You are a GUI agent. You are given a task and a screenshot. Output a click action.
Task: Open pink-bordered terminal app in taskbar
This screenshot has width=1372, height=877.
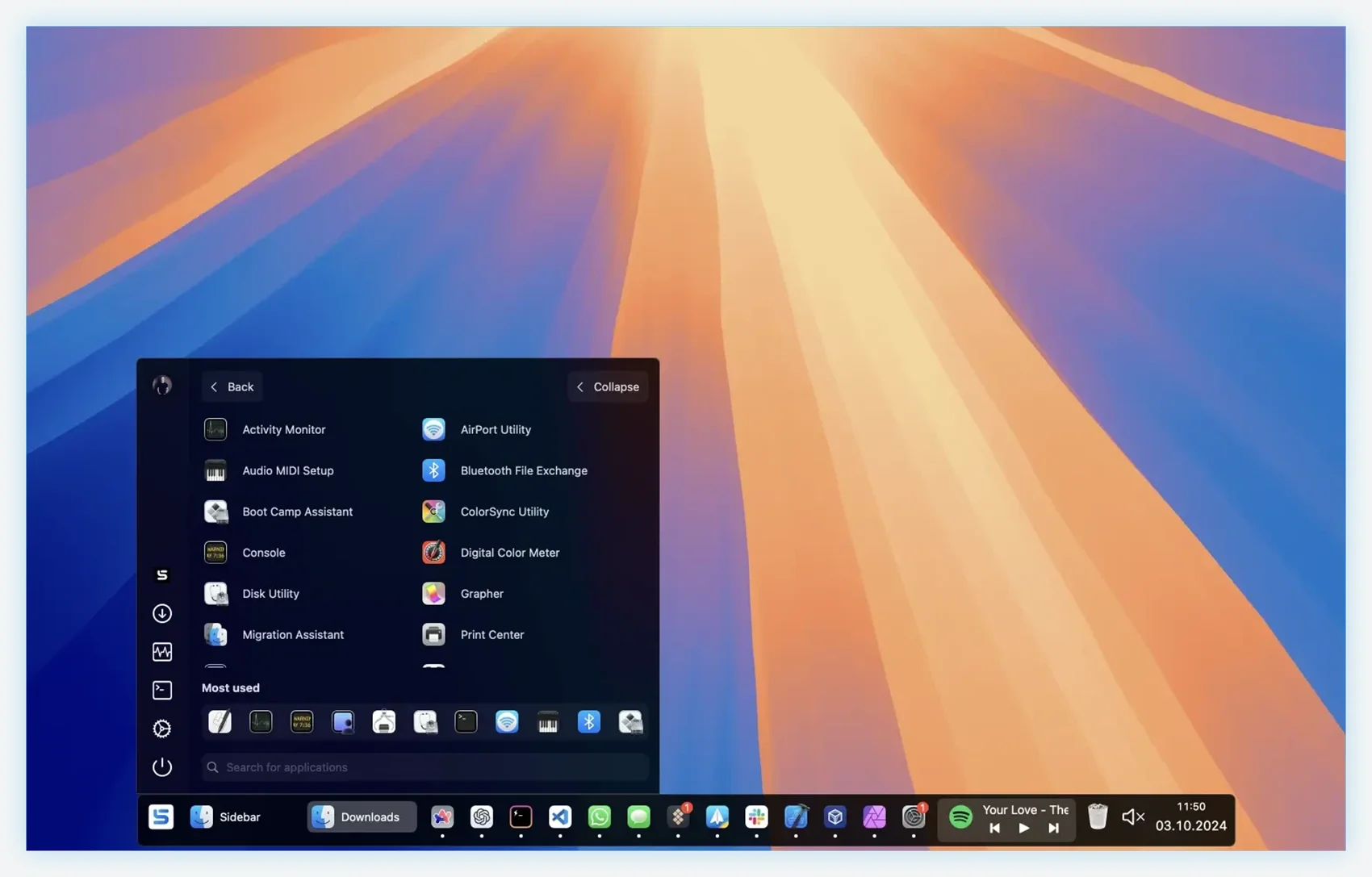click(x=521, y=817)
